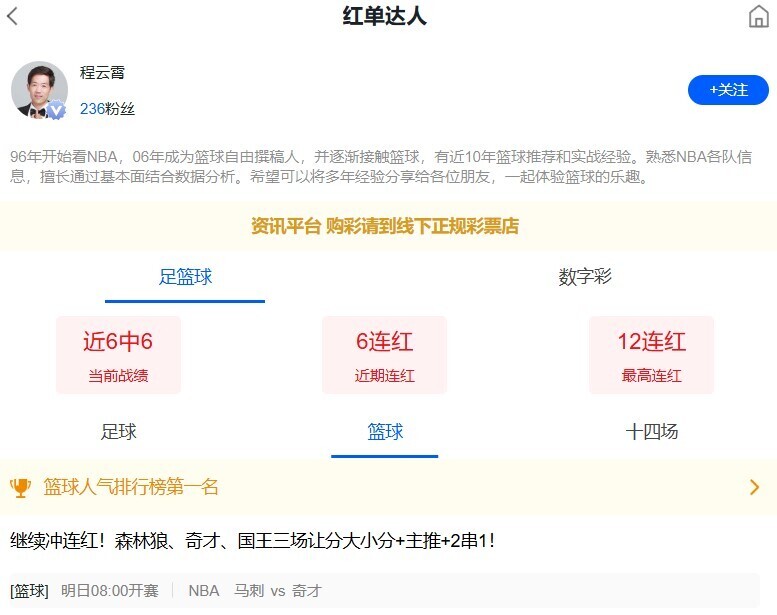The width and height of the screenshot is (777, 615).
Task: Select the 篮球 sub-tab
Action: [x=385, y=432]
